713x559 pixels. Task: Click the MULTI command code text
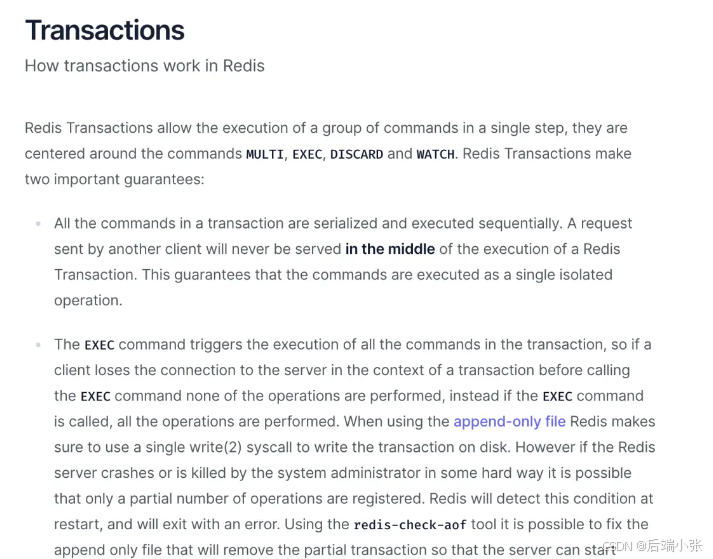(x=265, y=154)
